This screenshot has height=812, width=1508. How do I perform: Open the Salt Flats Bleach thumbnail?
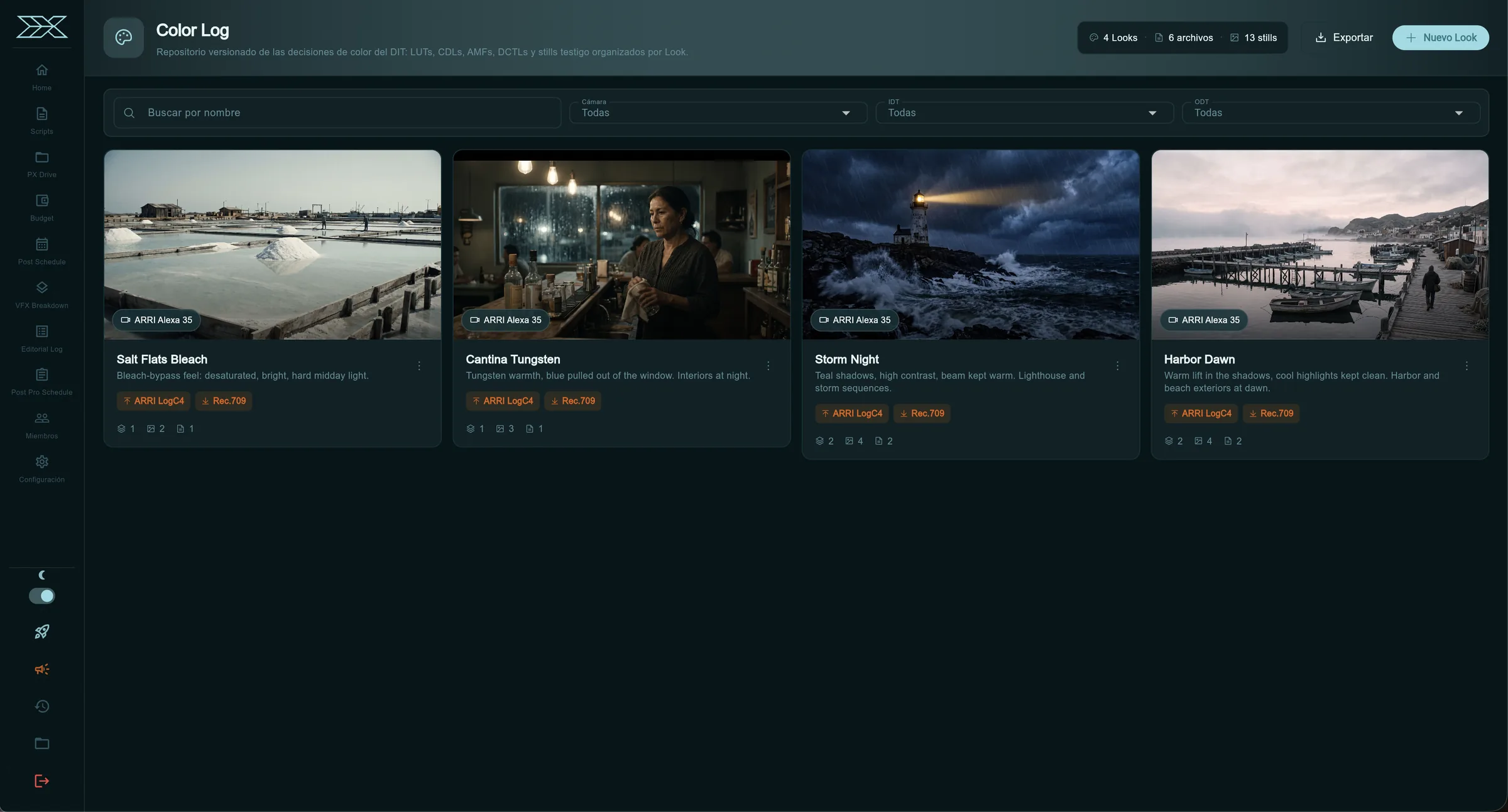click(x=273, y=245)
